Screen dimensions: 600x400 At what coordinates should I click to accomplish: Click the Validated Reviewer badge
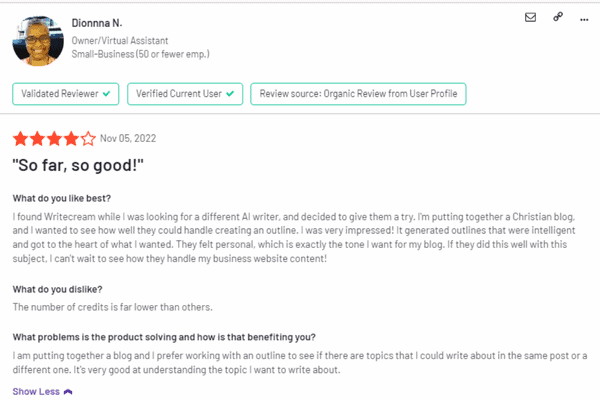[66, 94]
